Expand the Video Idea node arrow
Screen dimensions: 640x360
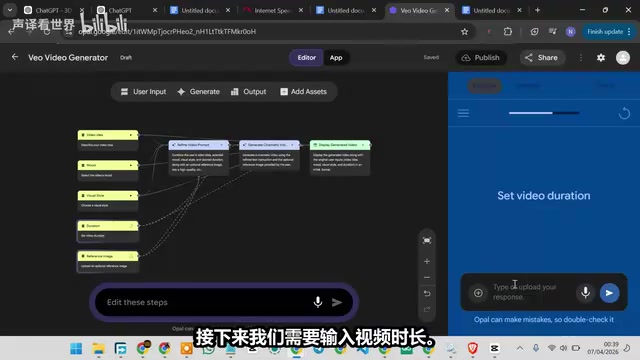pyautogui.click(x=131, y=135)
